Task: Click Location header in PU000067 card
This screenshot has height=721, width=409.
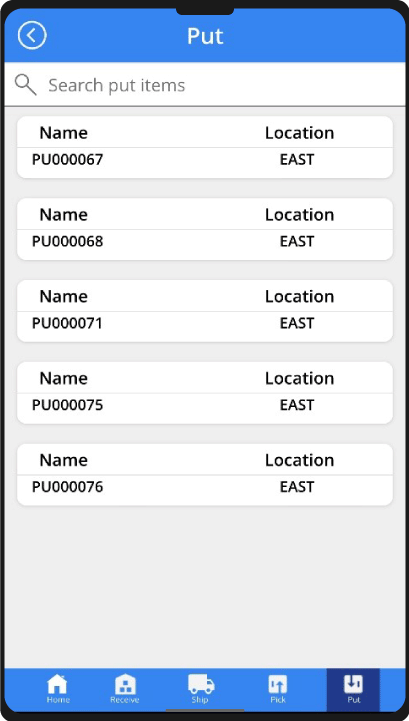Action: (300, 133)
